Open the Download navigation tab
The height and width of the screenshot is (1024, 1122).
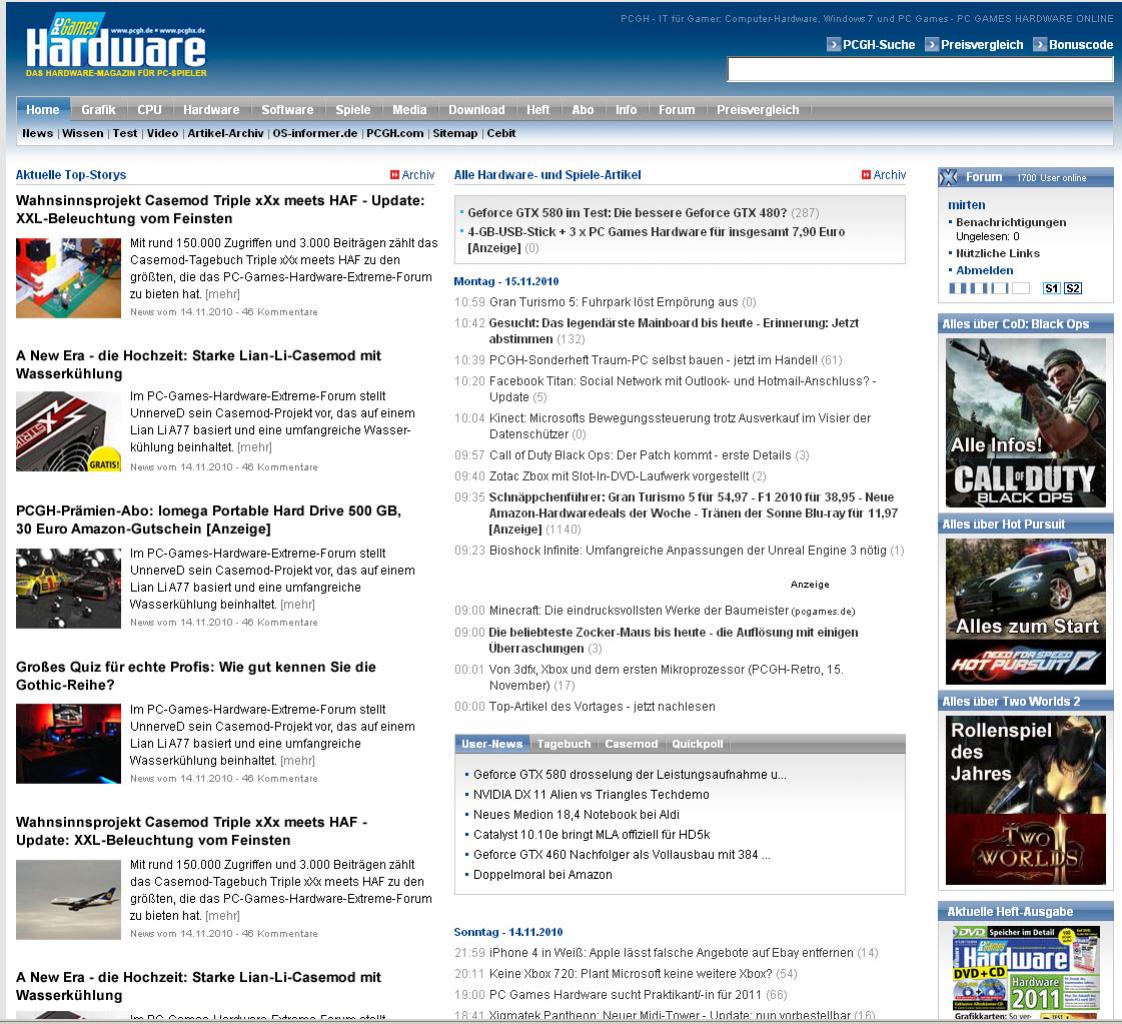(477, 109)
